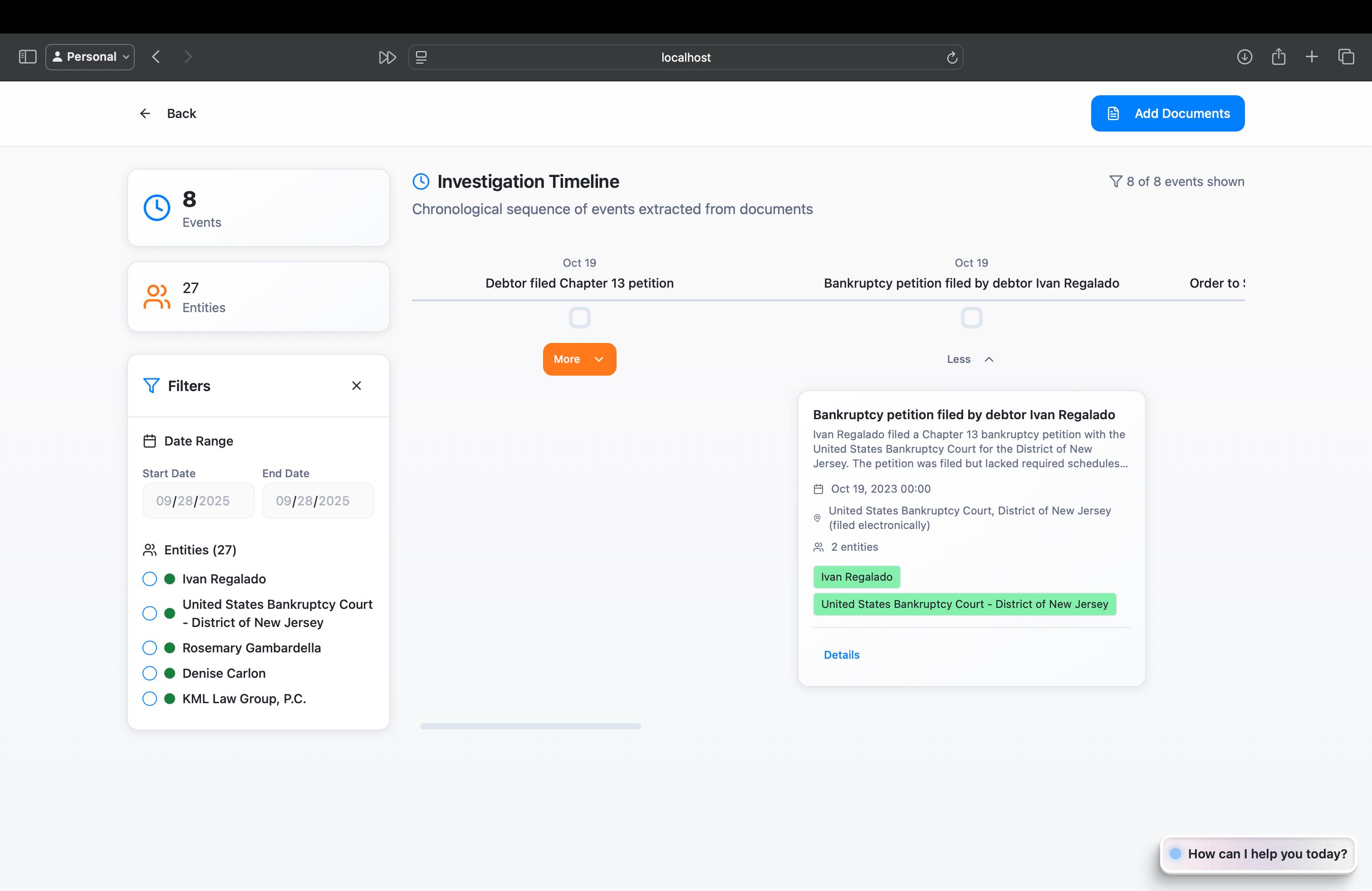
Task: Close the Filters panel with X
Action: [356, 386]
